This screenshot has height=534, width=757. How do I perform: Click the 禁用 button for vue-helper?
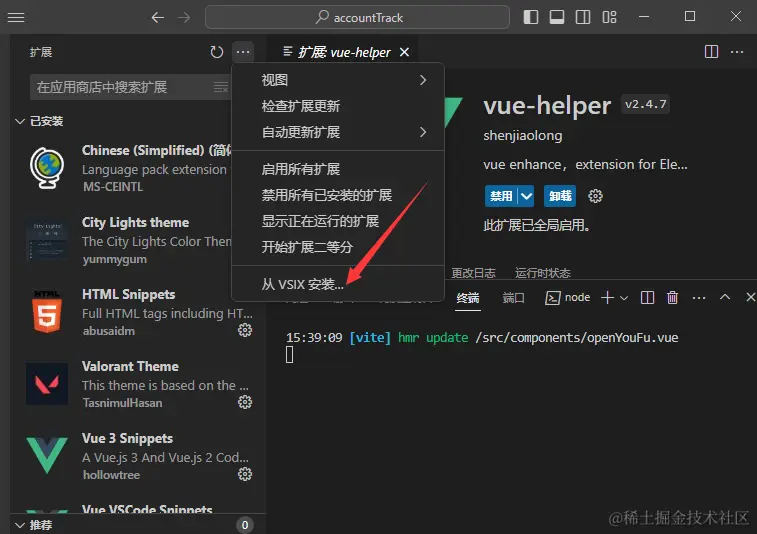501,196
